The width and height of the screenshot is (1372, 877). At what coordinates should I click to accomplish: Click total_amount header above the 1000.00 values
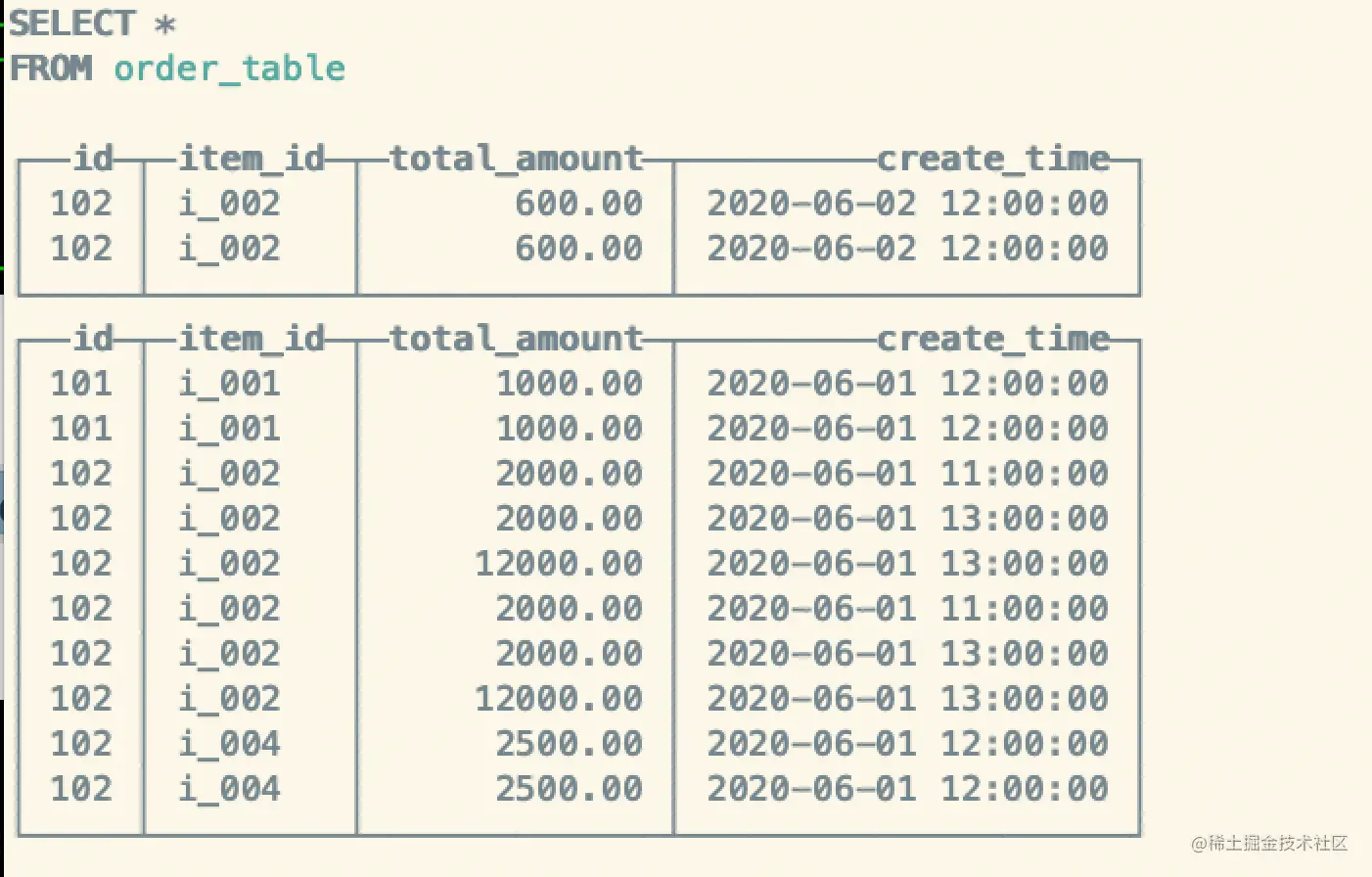coord(517,339)
